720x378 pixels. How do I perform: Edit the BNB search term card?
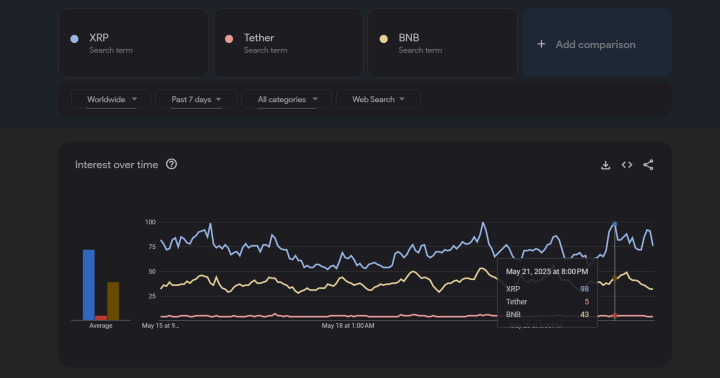[x=443, y=43]
